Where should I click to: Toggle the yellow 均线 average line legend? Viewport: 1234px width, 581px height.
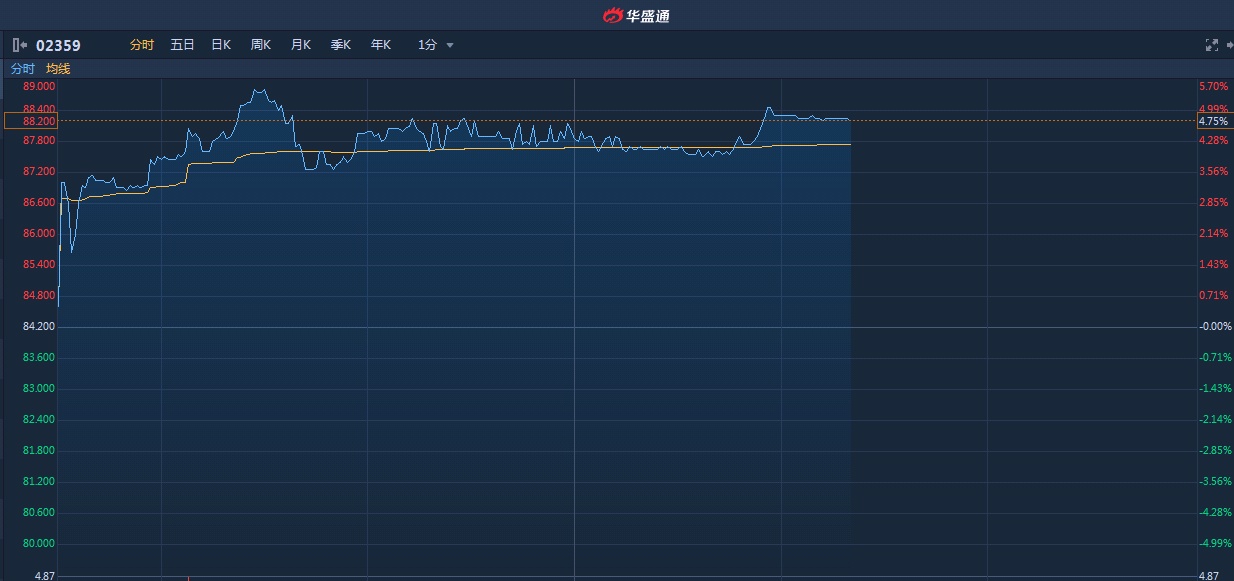pyautogui.click(x=58, y=69)
